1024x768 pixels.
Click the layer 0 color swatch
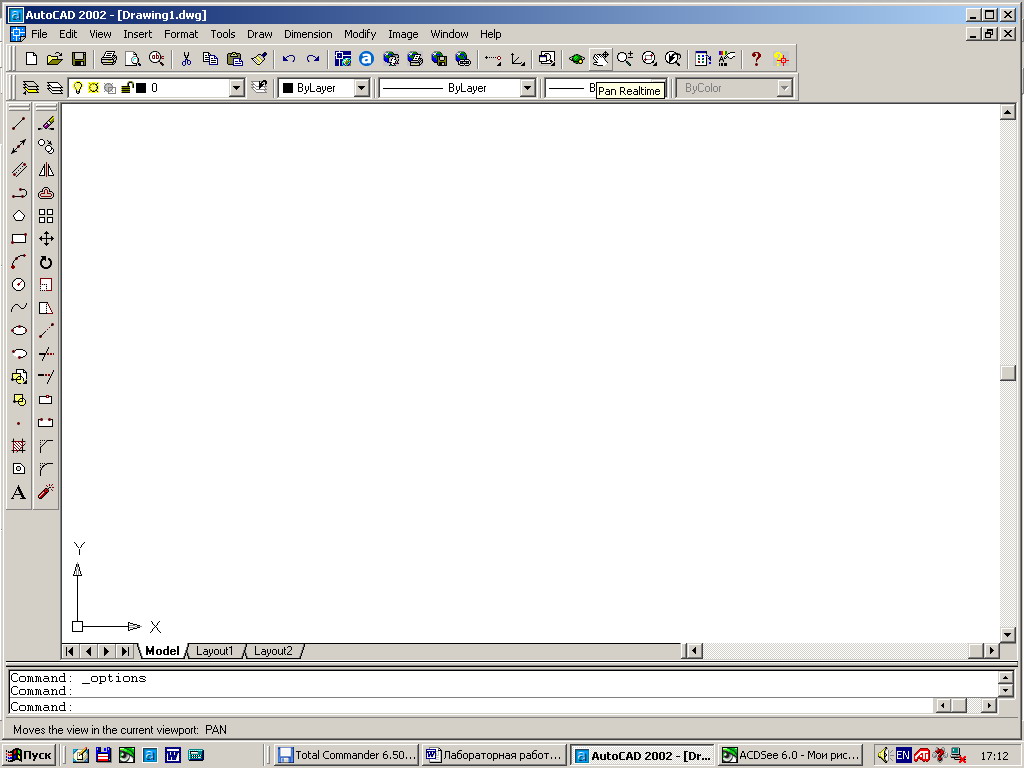(x=141, y=88)
